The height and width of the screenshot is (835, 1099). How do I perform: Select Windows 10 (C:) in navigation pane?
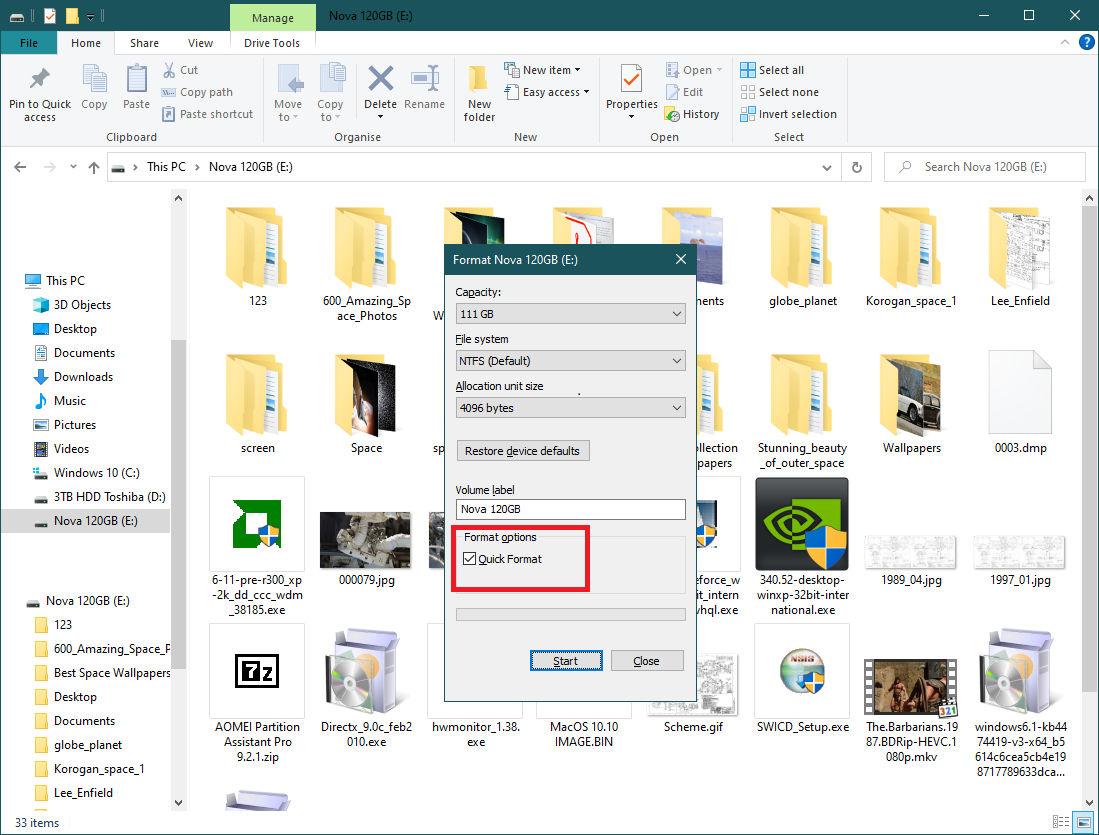click(96, 473)
